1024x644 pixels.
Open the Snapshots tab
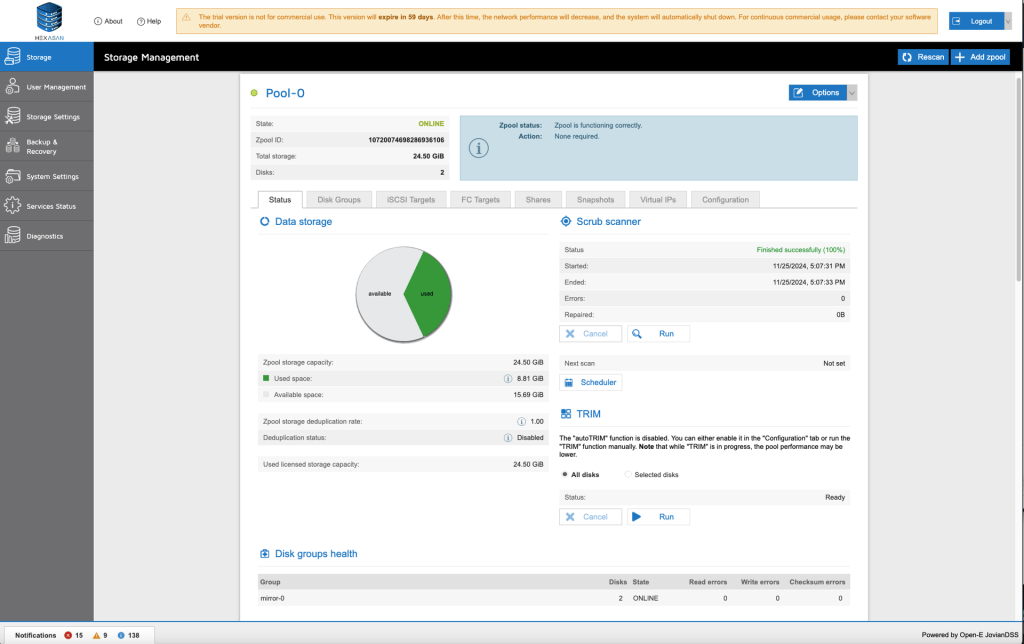pyautogui.click(x=595, y=200)
